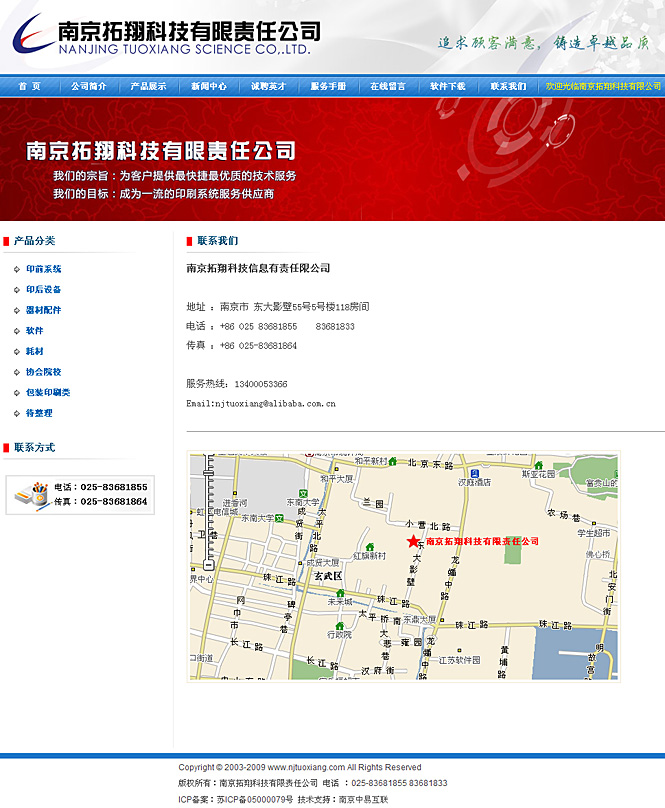Open 待整理 category link
The image size is (665, 808).
pyautogui.click(x=39, y=413)
